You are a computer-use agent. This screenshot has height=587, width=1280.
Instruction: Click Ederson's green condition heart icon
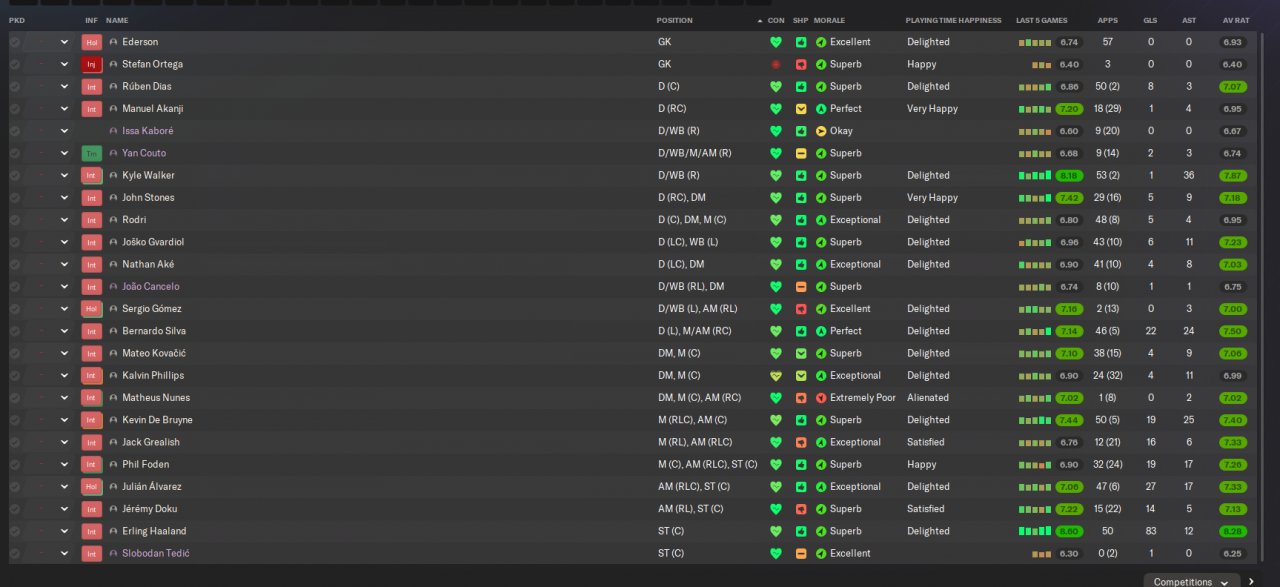(775, 42)
